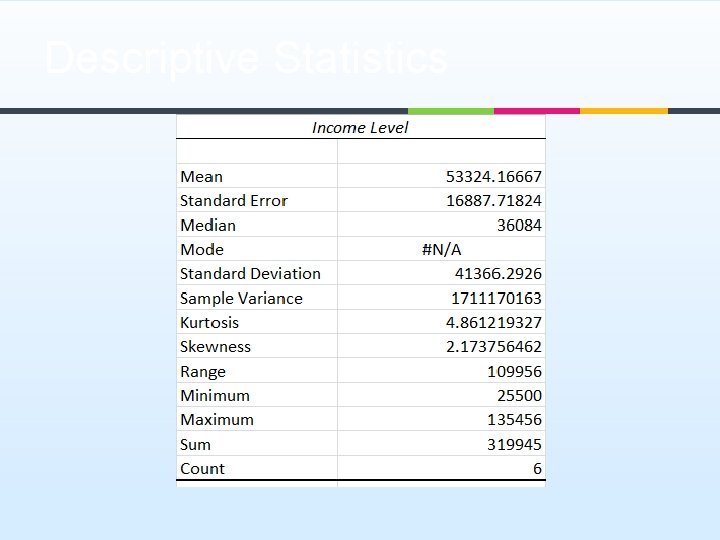Select the #N/A mode value
The image size is (720, 540).
click(x=441, y=250)
